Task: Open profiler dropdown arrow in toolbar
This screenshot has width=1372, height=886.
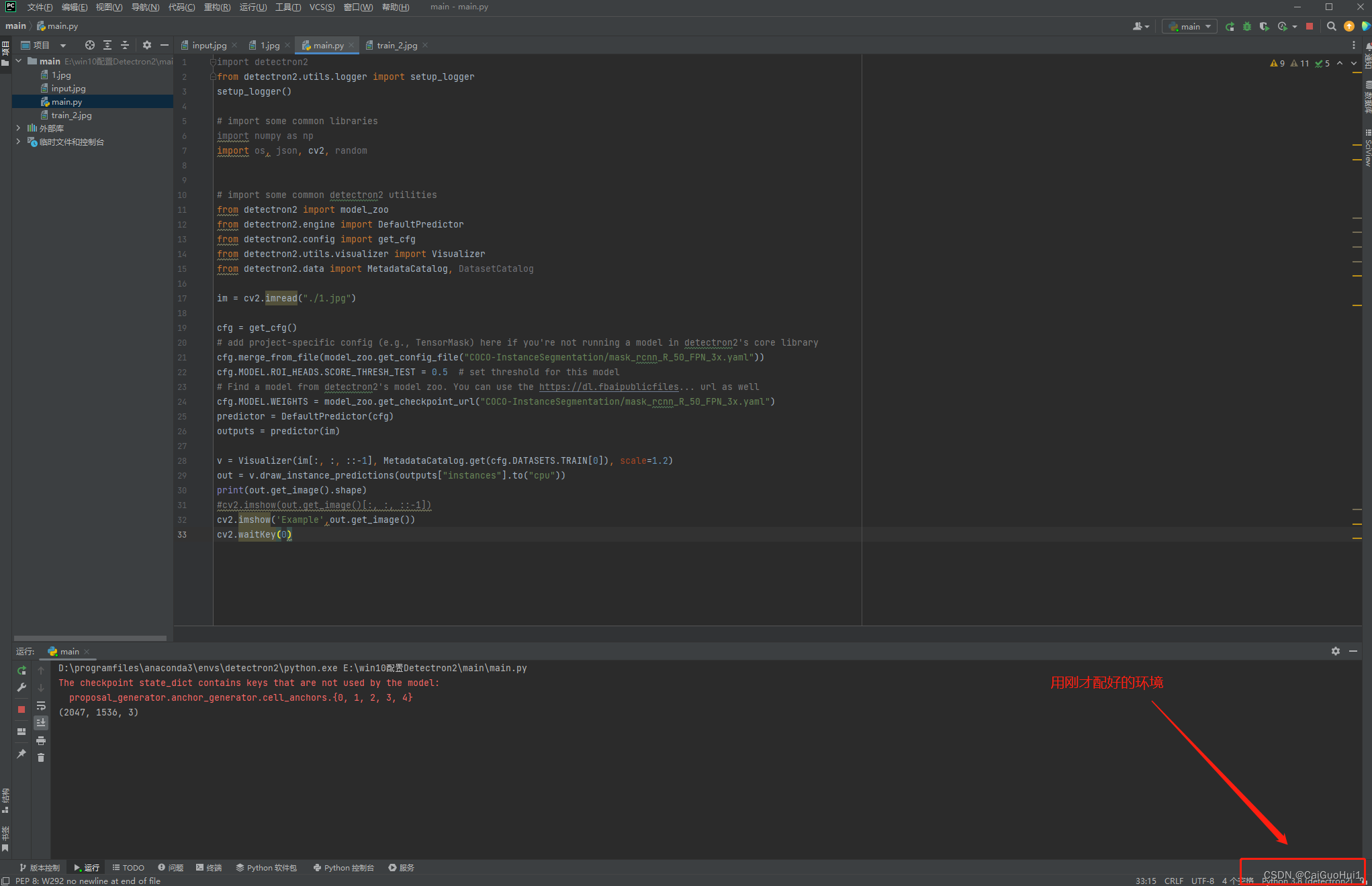Action: pos(1295,27)
